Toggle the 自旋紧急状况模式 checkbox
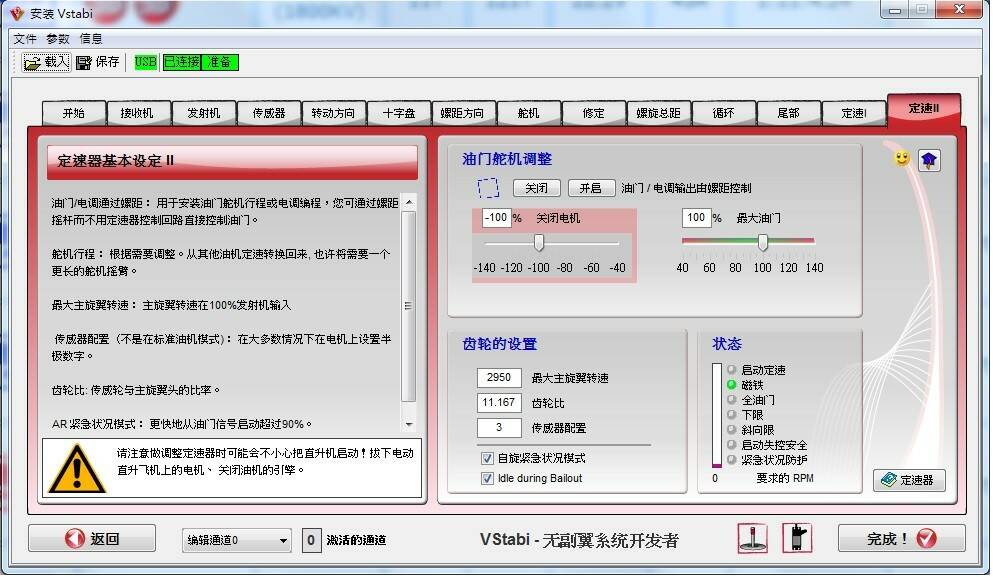Screen dimensions: 993x577 pyautogui.click(x=487, y=458)
